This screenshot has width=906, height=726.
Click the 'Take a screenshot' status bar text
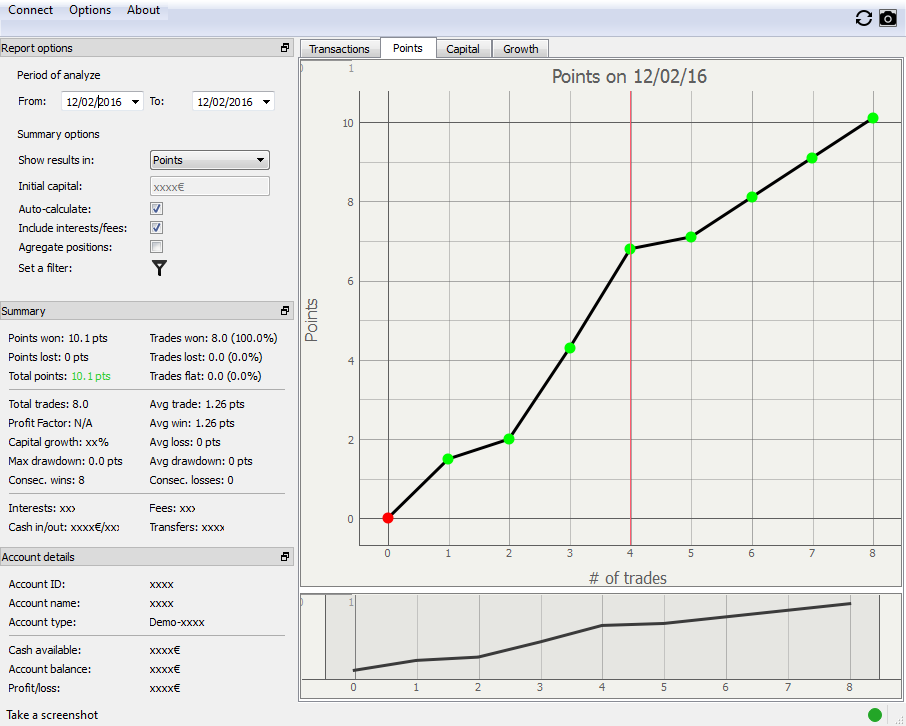(x=52, y=715)
